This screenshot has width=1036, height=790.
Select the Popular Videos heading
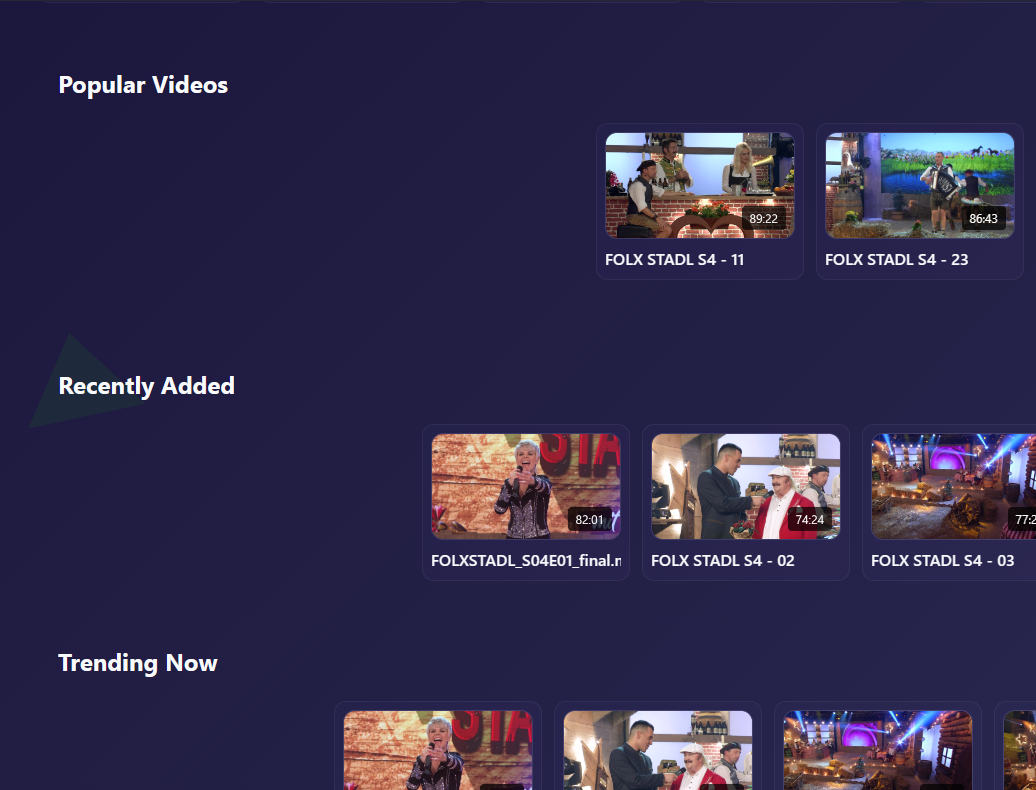pos(143,85)
